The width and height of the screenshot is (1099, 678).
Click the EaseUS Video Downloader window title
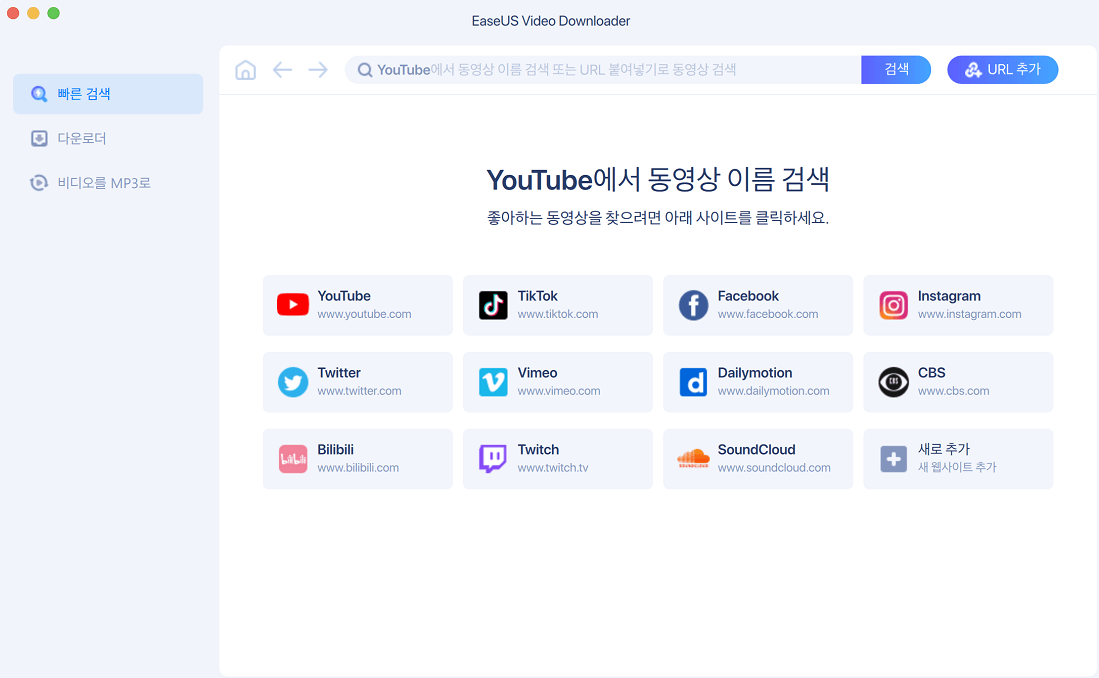click(x=550, y=21)
